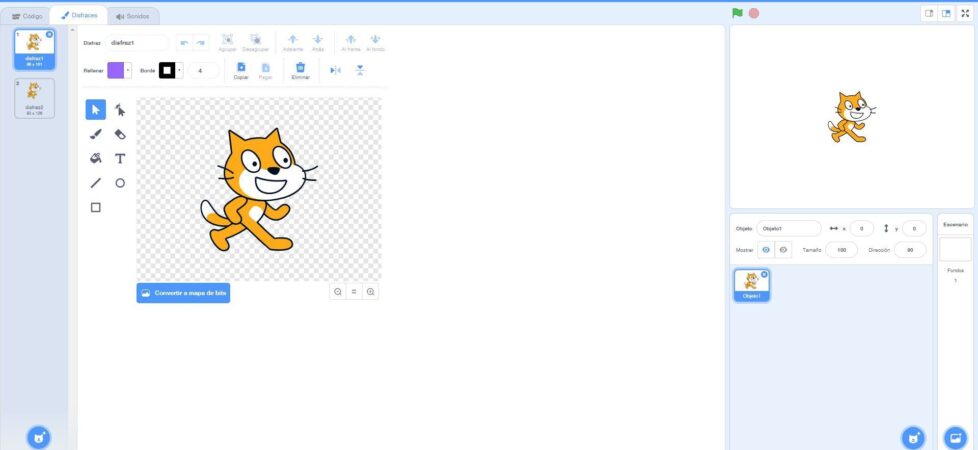Click the add sprite button
The width and height of the screenshot is (978, 450).
[913, 438]
